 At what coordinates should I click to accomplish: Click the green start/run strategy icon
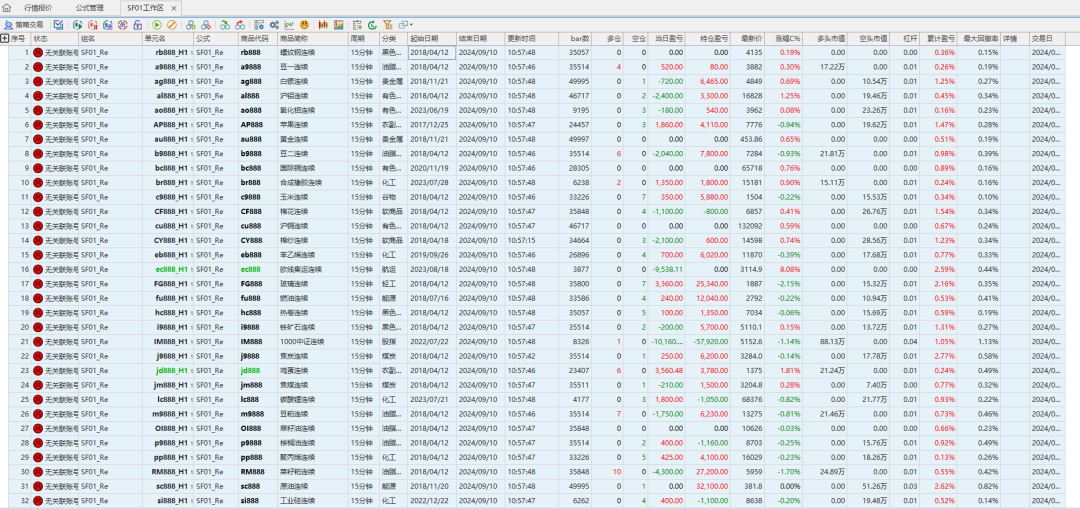point(156,24)
